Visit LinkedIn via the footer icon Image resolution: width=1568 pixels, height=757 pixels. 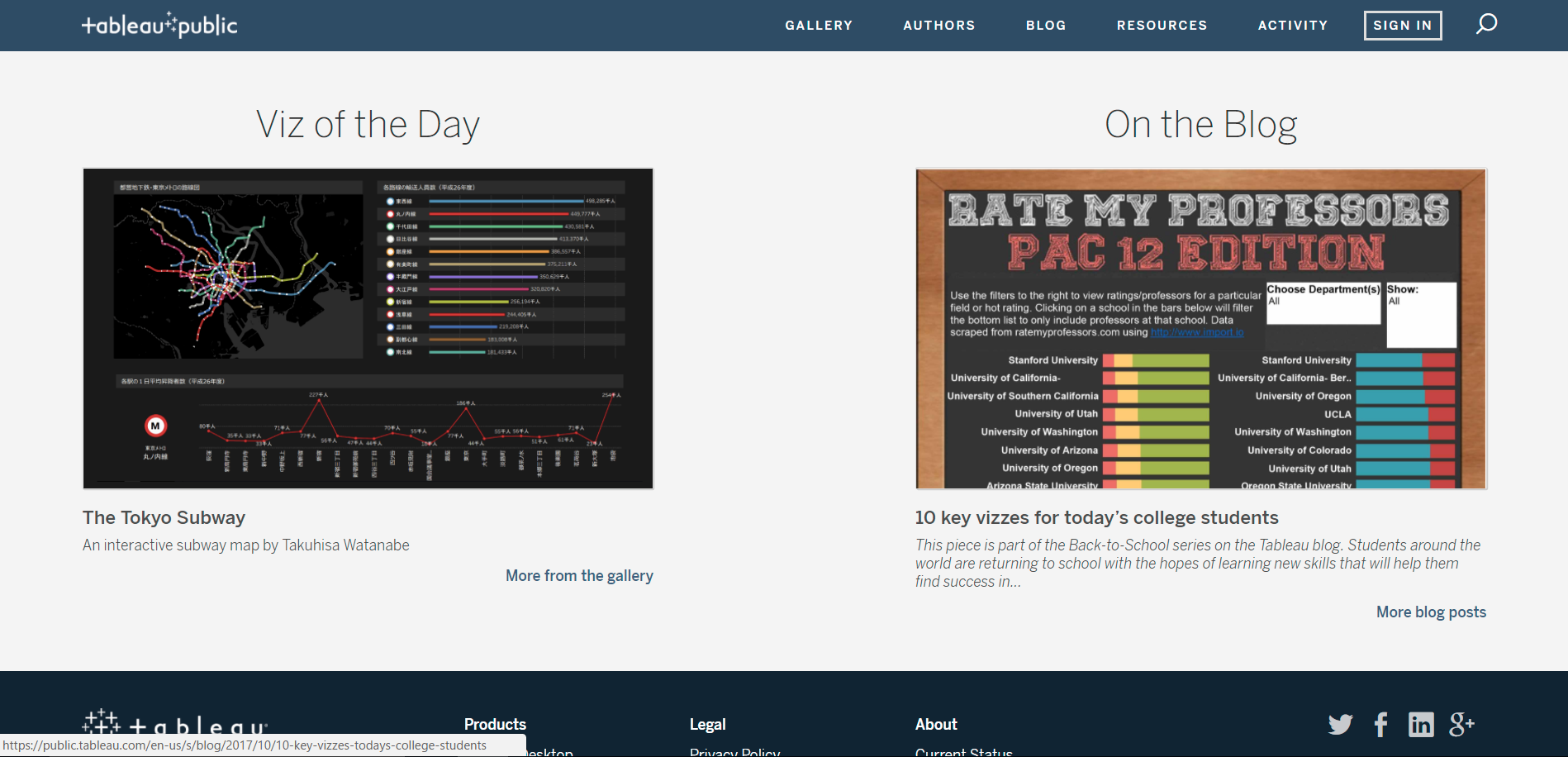pyautogui.click(x=1421, y=725)
